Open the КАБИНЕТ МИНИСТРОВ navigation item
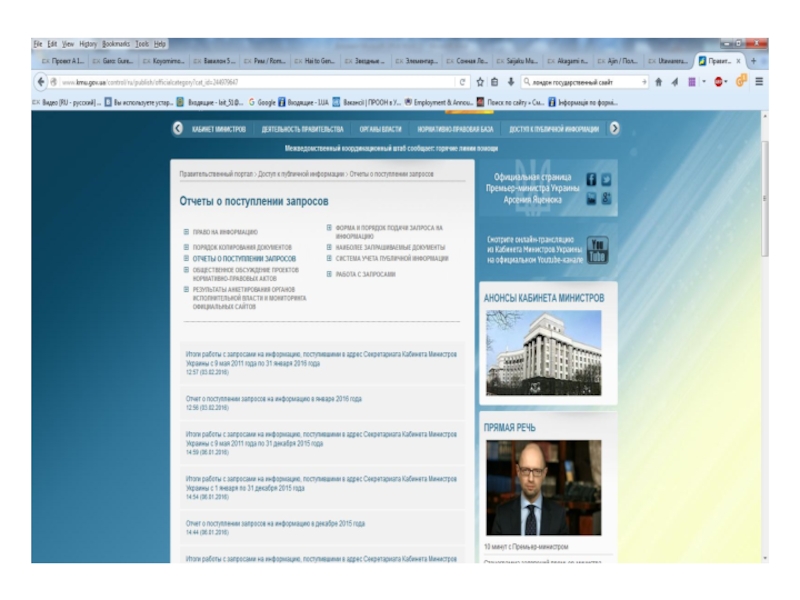Image resolution: width=800 pixels, height=600 pixels. 219,129
